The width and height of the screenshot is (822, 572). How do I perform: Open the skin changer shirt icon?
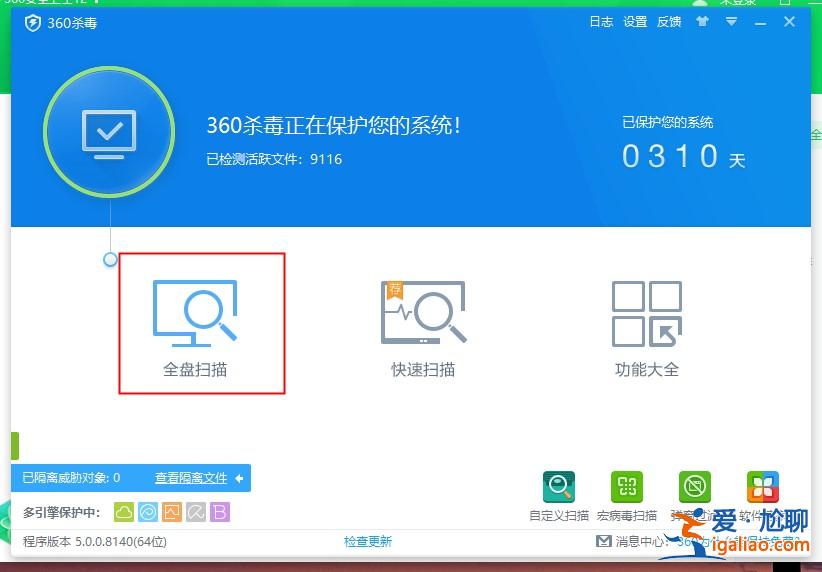[702, 21]
